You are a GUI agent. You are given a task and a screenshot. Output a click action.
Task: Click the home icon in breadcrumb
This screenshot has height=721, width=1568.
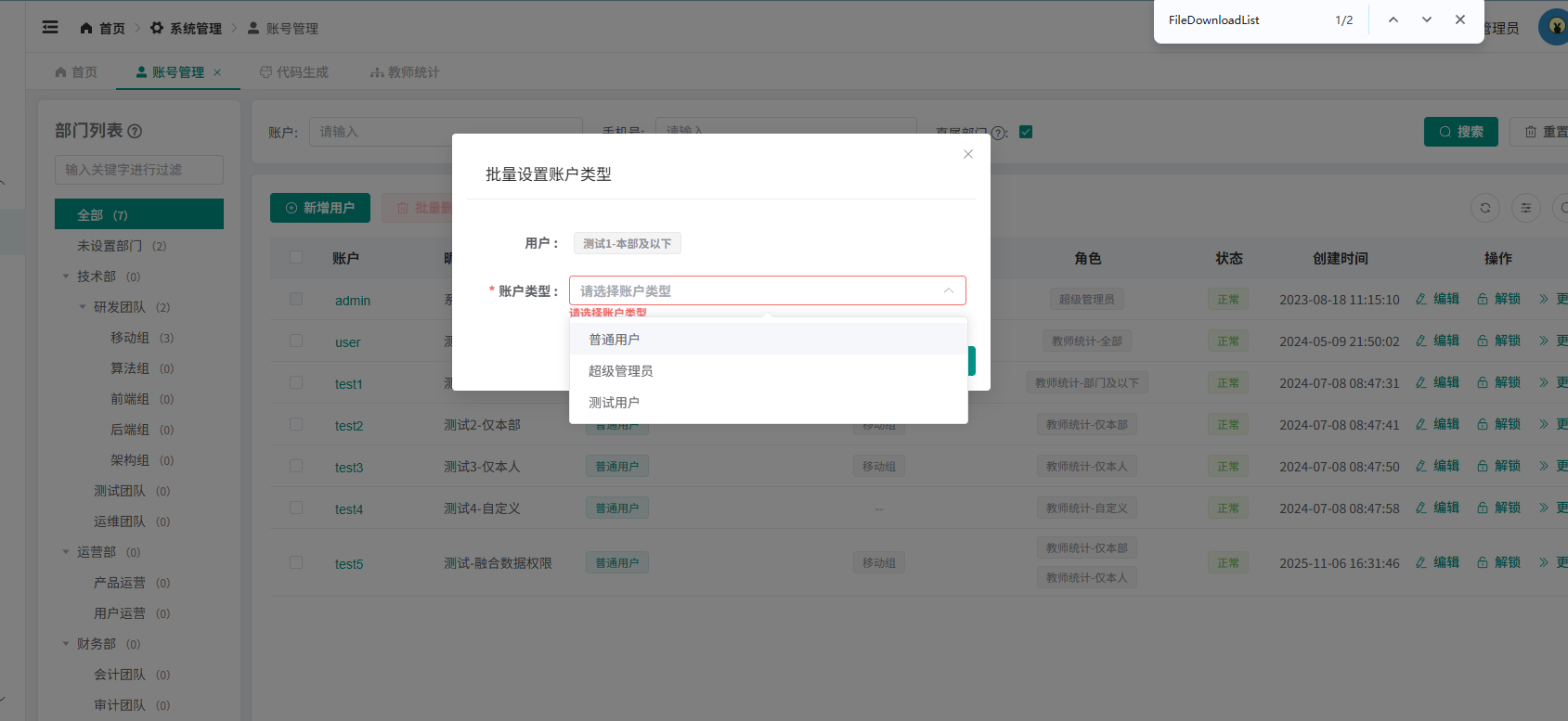[86, 29]
